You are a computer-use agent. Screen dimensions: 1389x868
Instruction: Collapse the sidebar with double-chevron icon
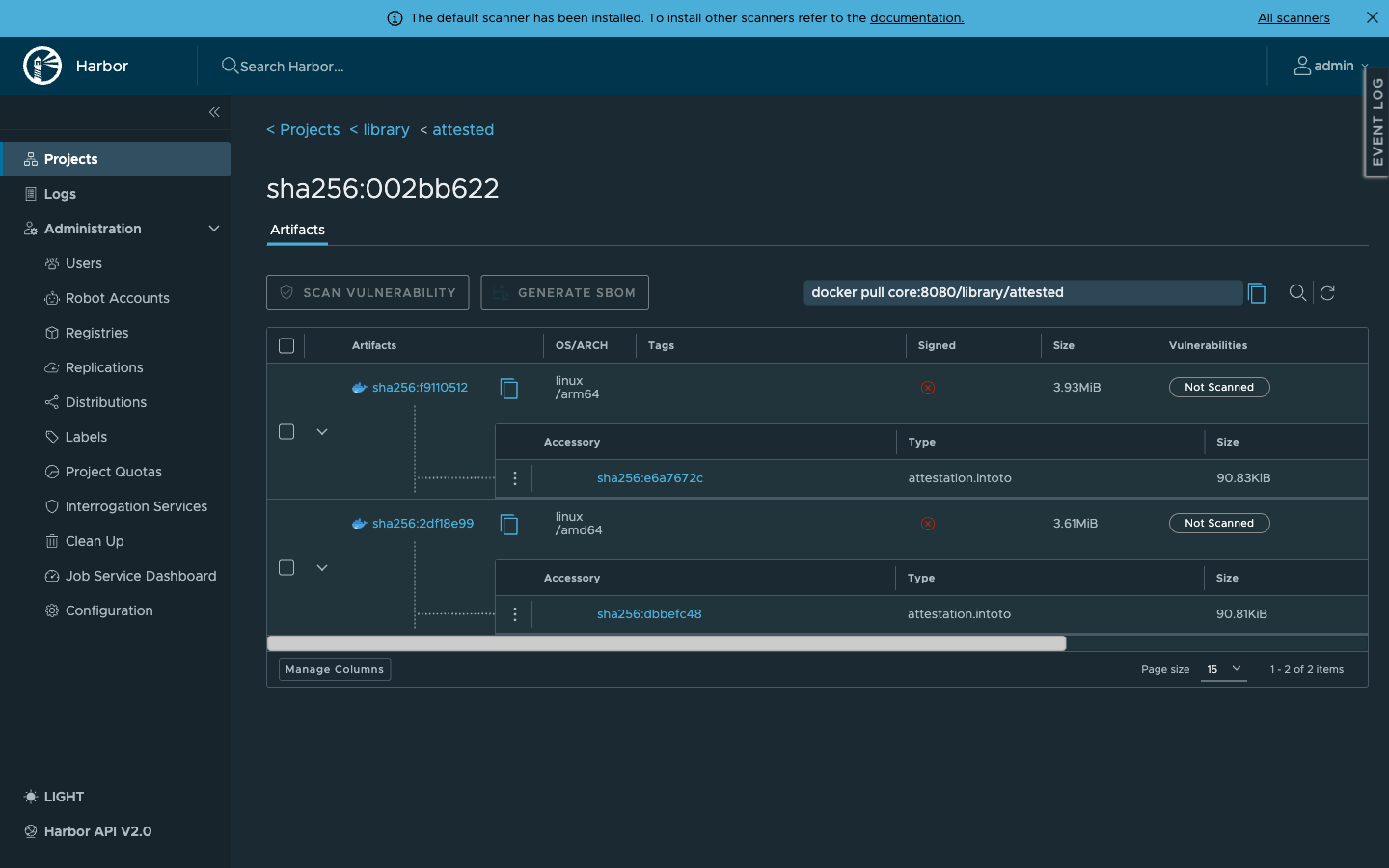pos(214,112)
